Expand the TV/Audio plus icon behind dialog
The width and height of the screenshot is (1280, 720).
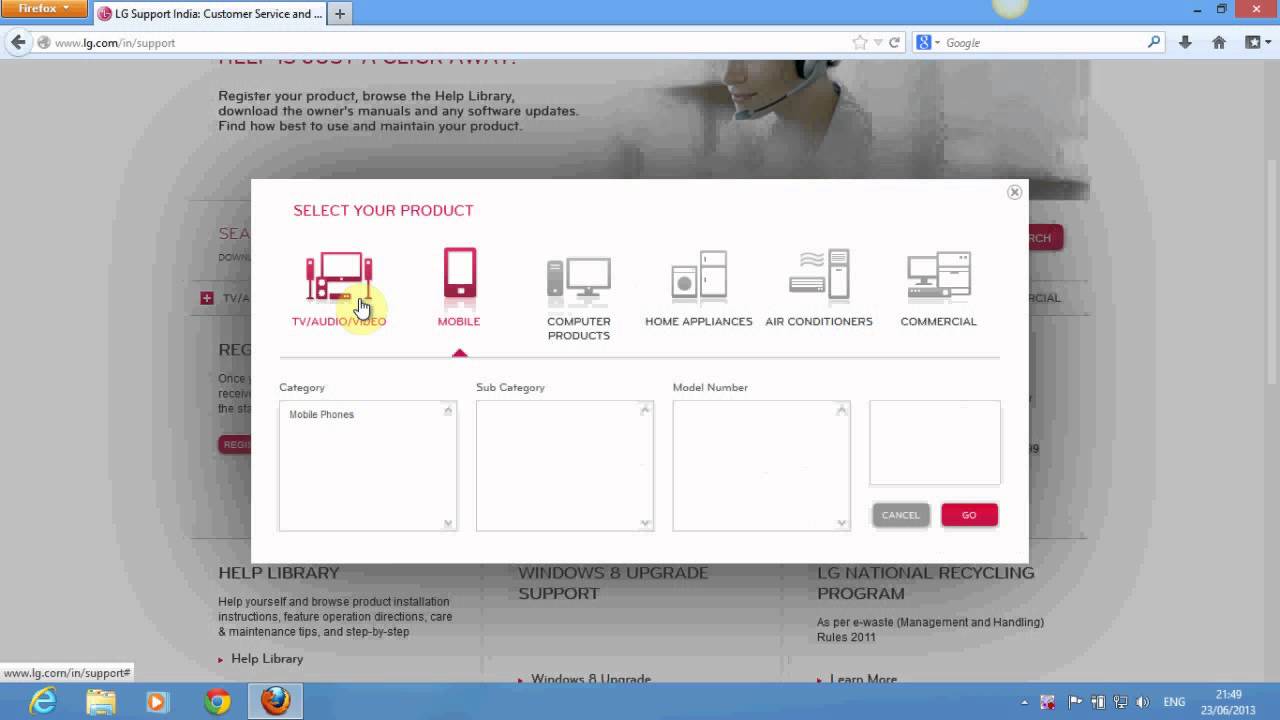tap(207, 298)
